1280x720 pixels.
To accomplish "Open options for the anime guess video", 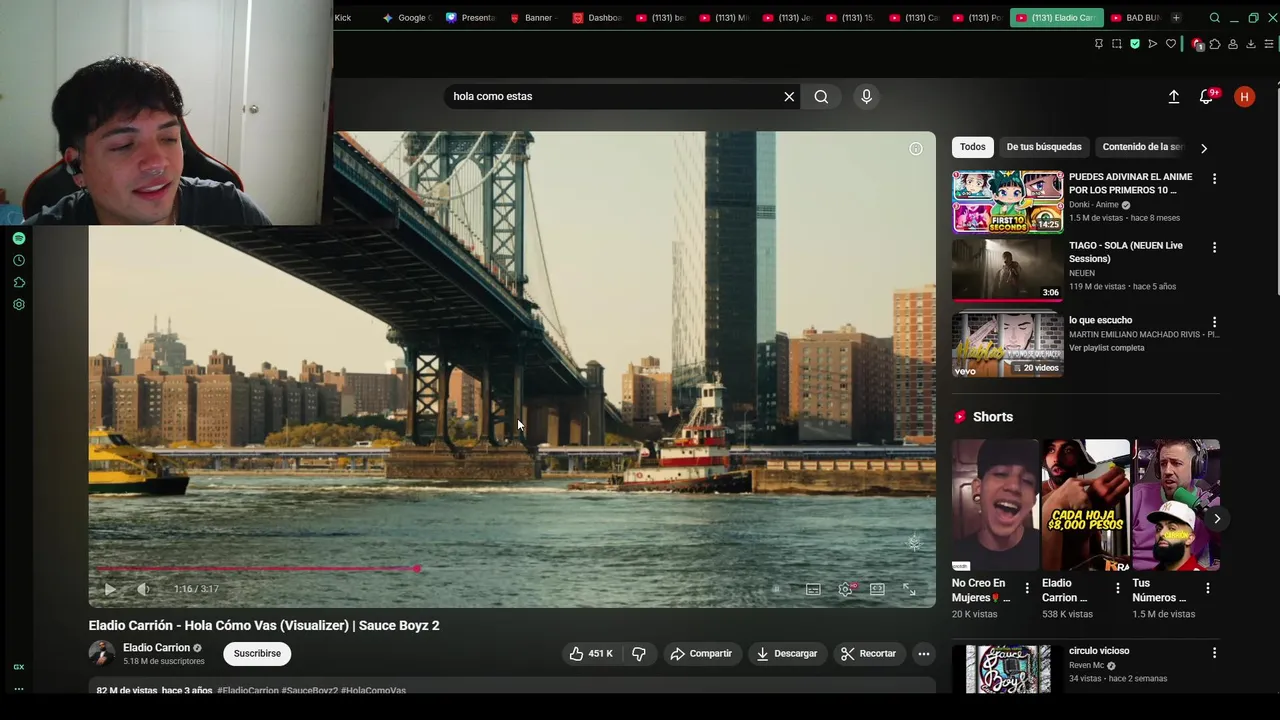I will point(1214,179).
